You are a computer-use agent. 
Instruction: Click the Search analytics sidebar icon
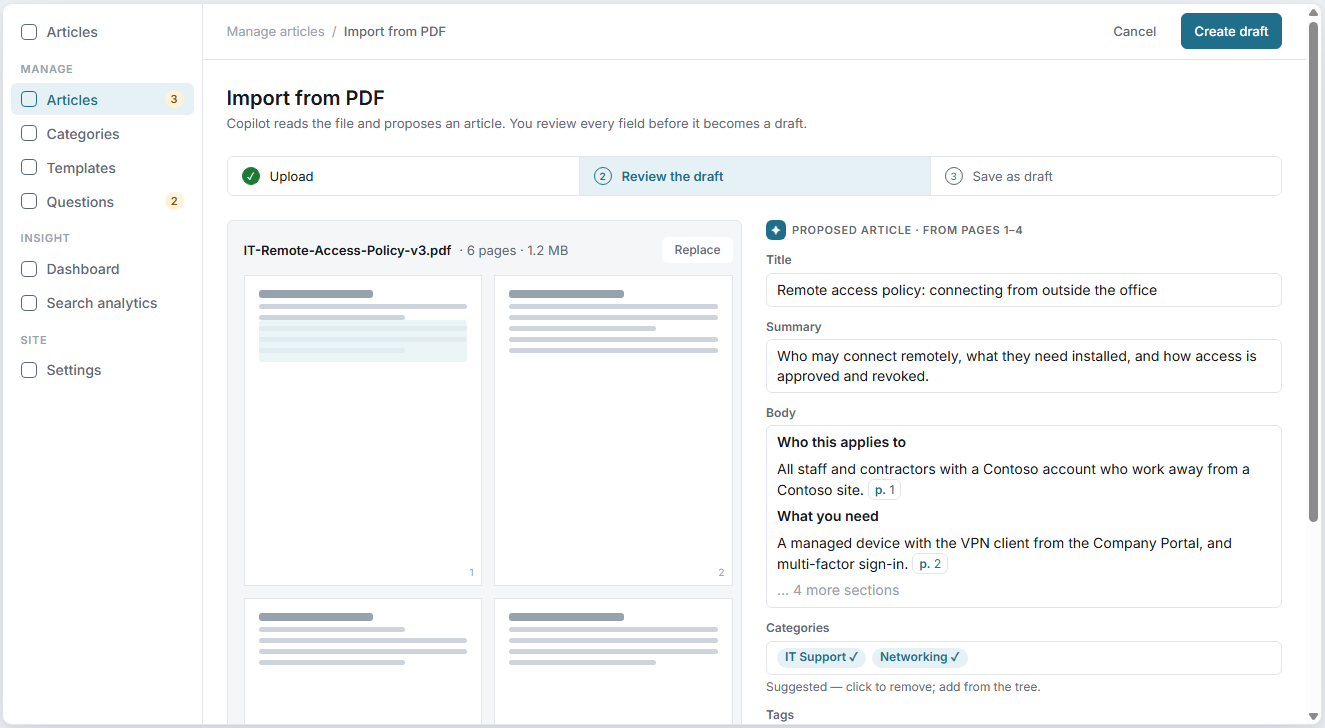[29, 303]
